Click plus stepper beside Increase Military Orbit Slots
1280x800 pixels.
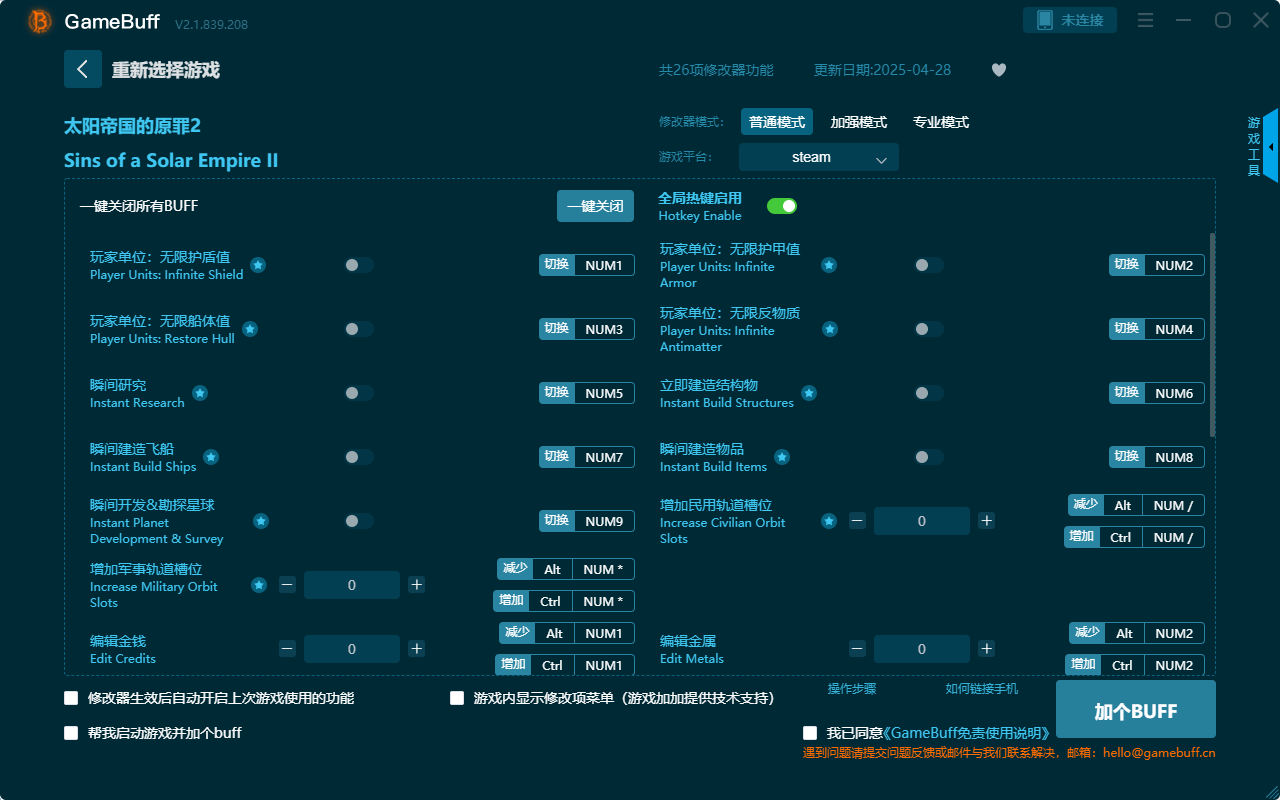click(416, 584)
